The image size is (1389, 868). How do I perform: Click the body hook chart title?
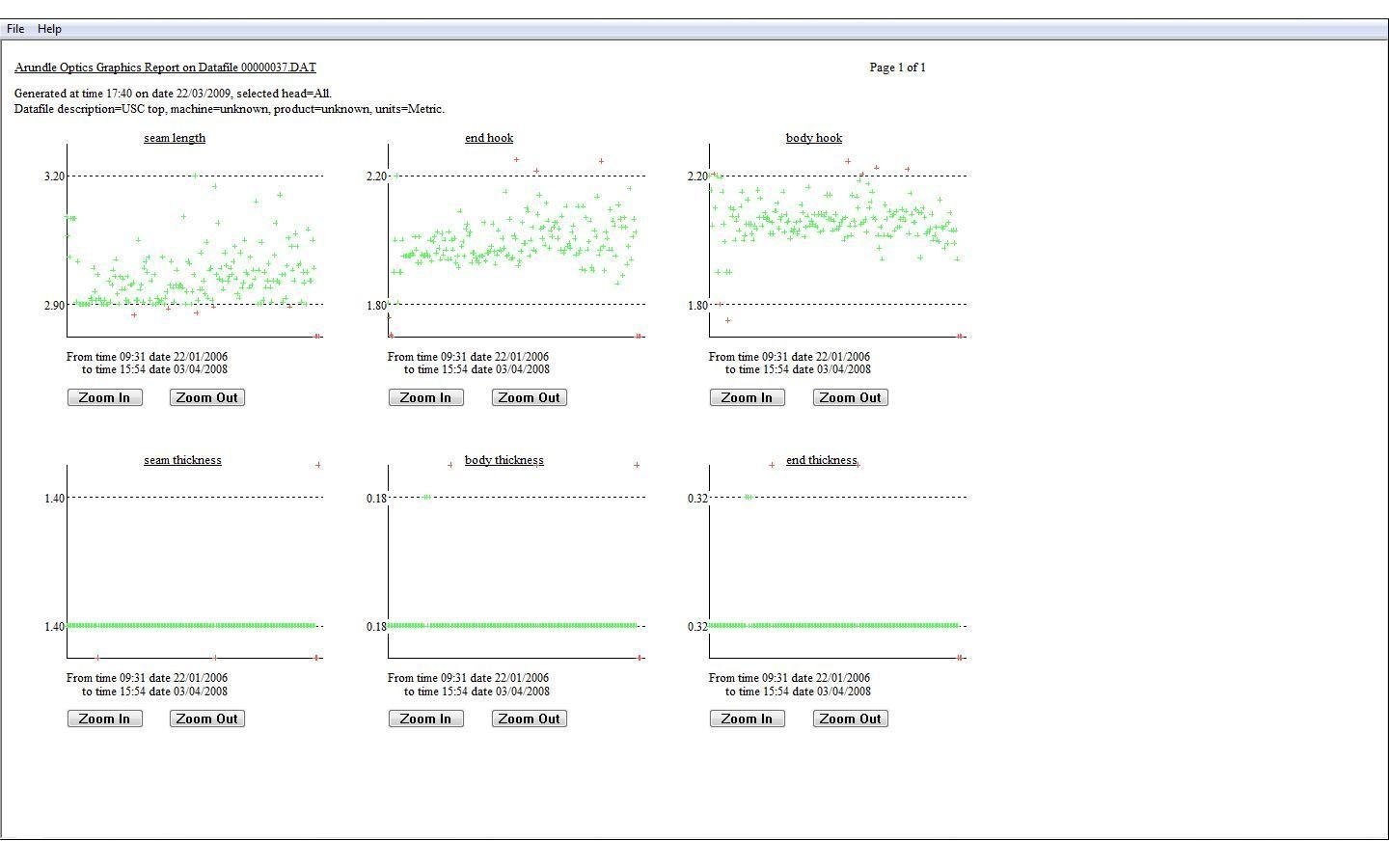pos(814,138)
